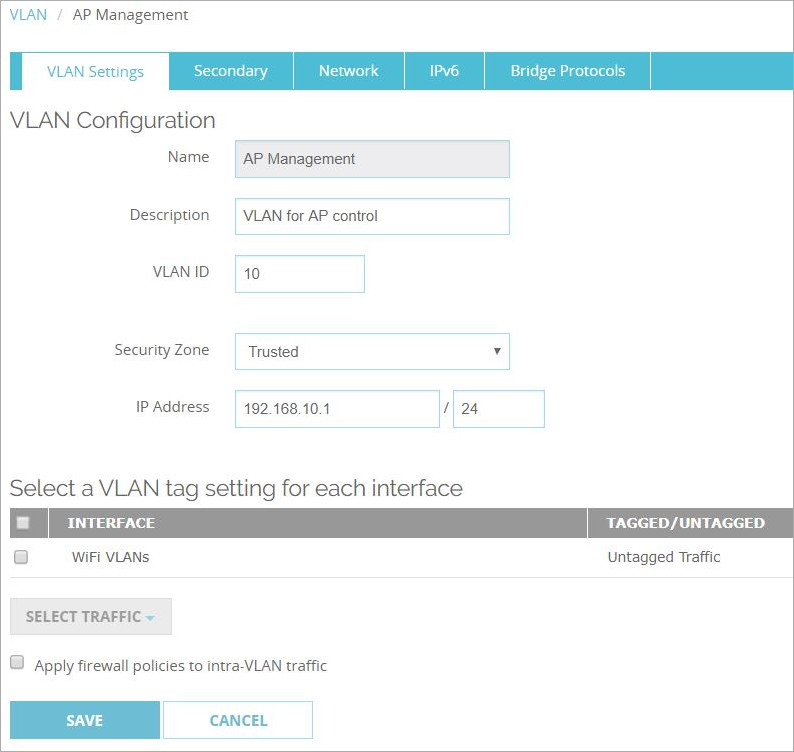Open the Select Traffic dropdown button
This screenshot has width=794, height=752.
tap(90, 617)
